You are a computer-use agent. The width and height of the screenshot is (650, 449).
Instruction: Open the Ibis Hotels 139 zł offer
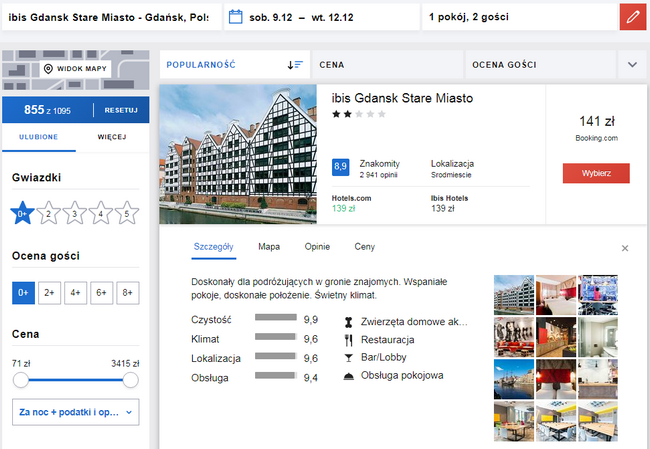point(449,204)
